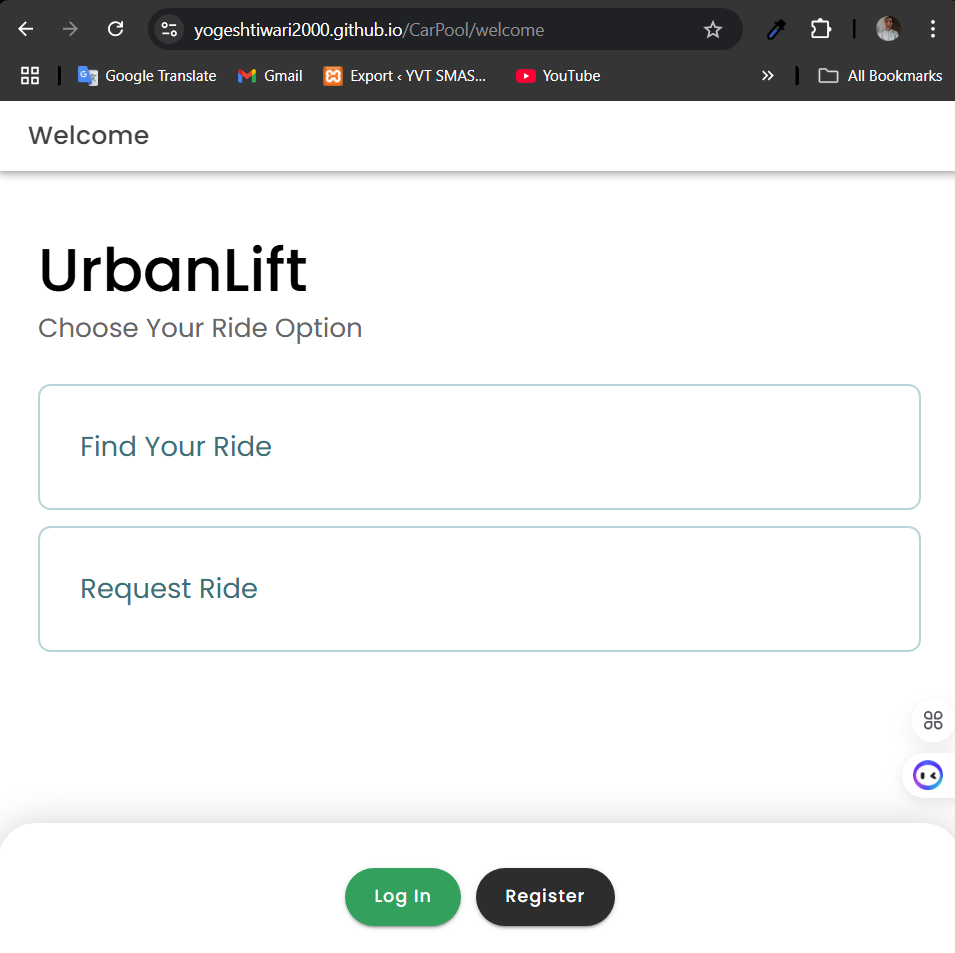Open the color picker eyedropper extension
Image resolution: width=955 pixels, height=953 pixels.
(x=775, y=30)
